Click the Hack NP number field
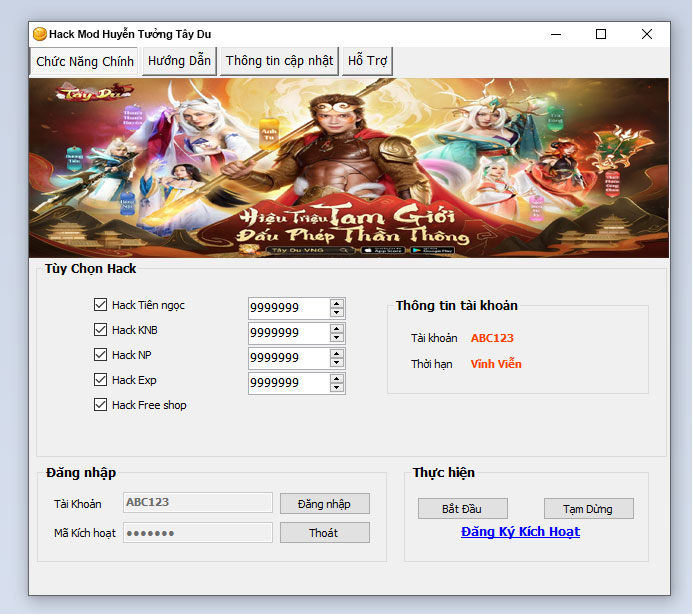Screen dimensions: 693x616 click(x=289, y=358)
